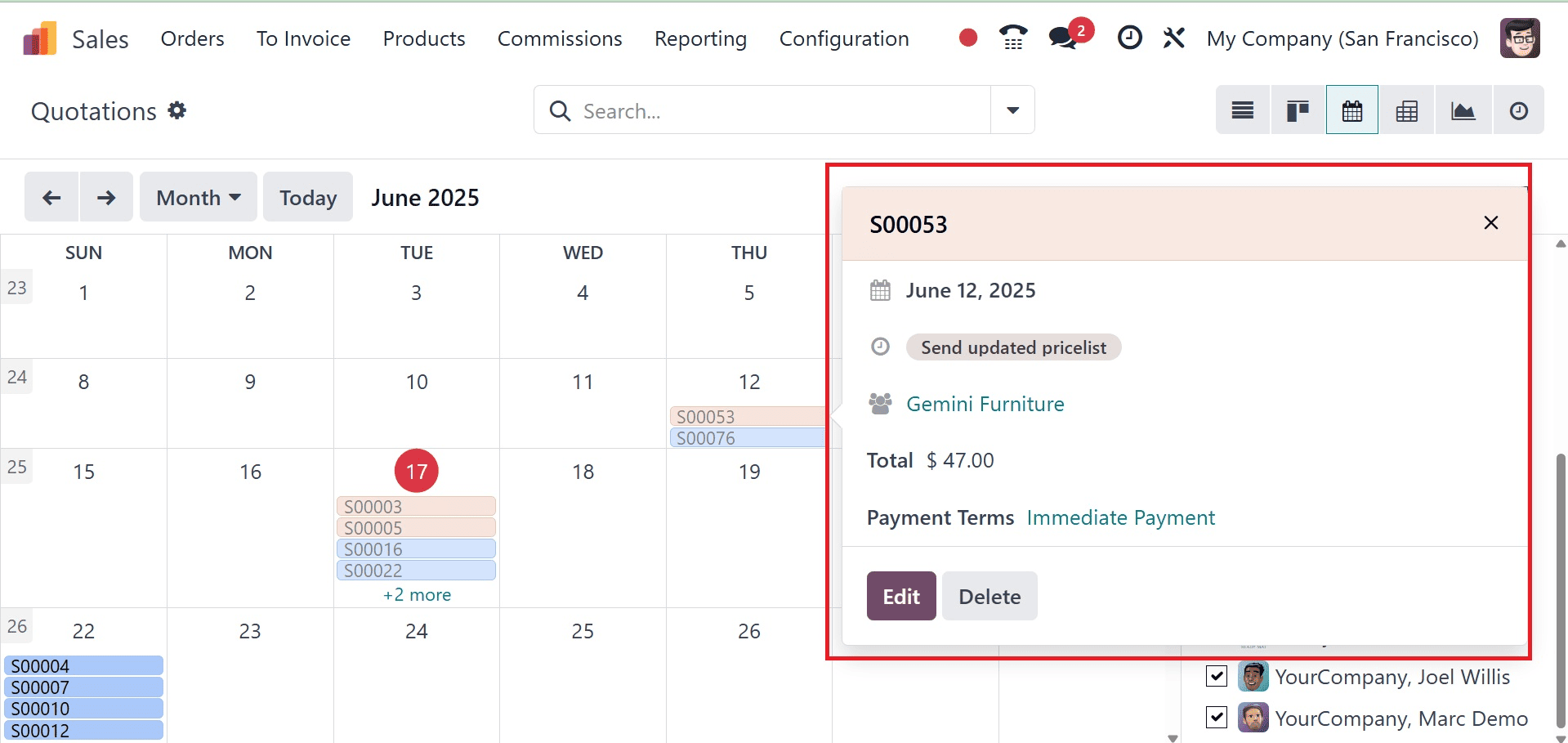Jump to Today in calendar
This screenshot has width=1568, height=743.
(x=308, y=197)
